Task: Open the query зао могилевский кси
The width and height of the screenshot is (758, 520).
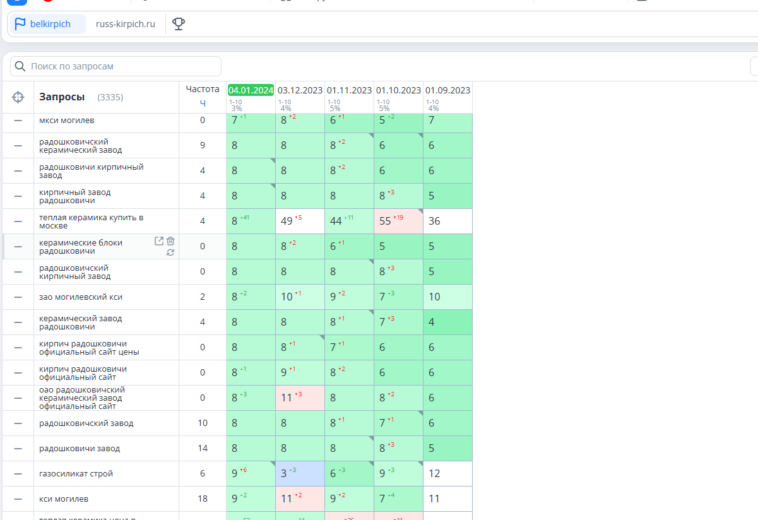Action: [81, 297]
